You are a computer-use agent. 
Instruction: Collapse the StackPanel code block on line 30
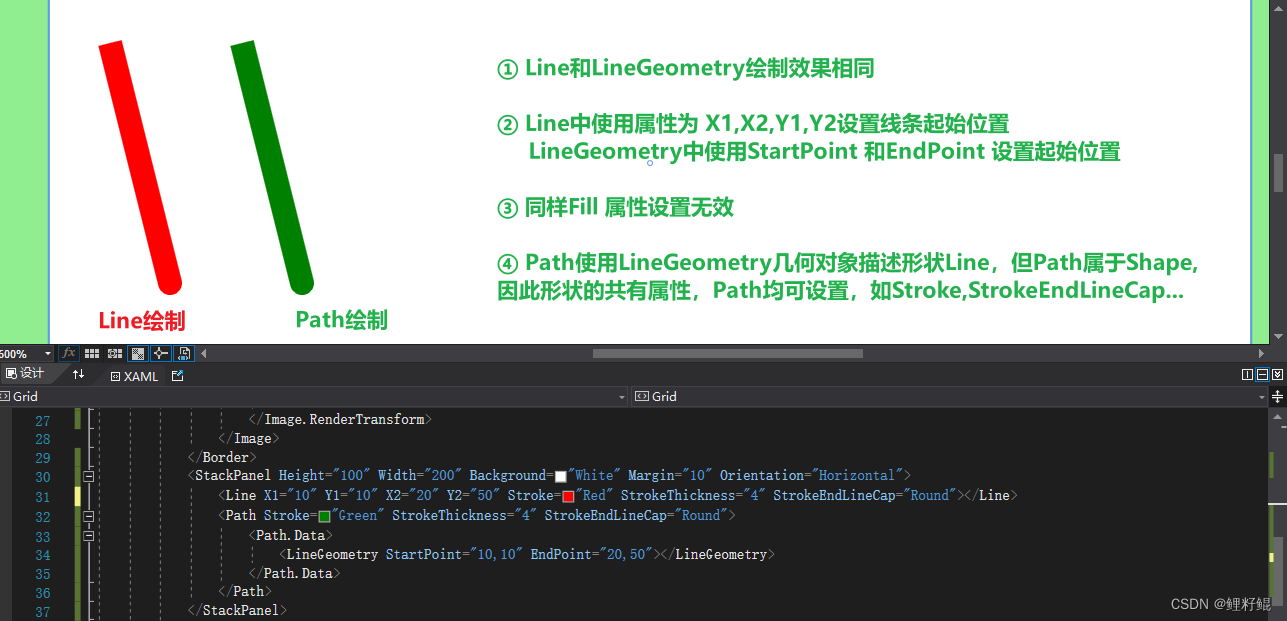[89, 476]
